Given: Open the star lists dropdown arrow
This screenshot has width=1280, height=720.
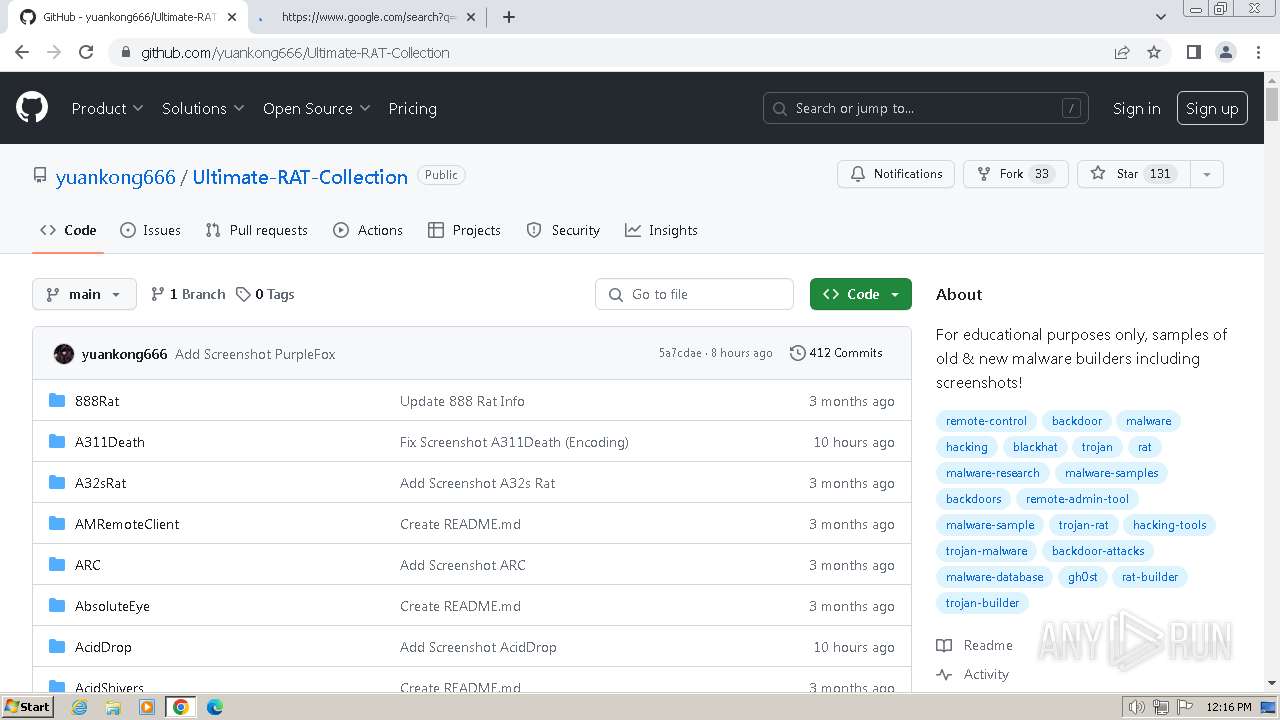Looking at the screenshot, I should click(x=1207, y=174).
